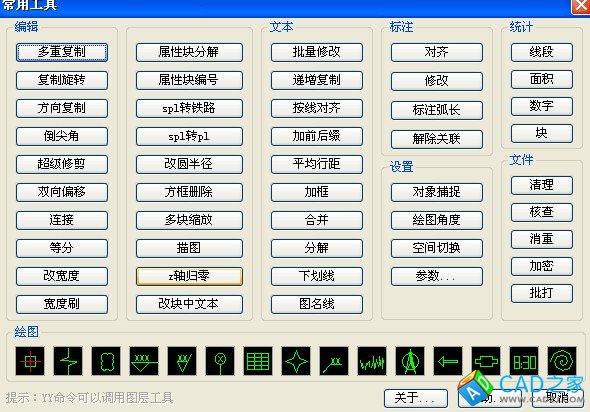Screen dimensions: 590x412
Task: Select the 8:30 digital number icon
Action: point(524,361)
